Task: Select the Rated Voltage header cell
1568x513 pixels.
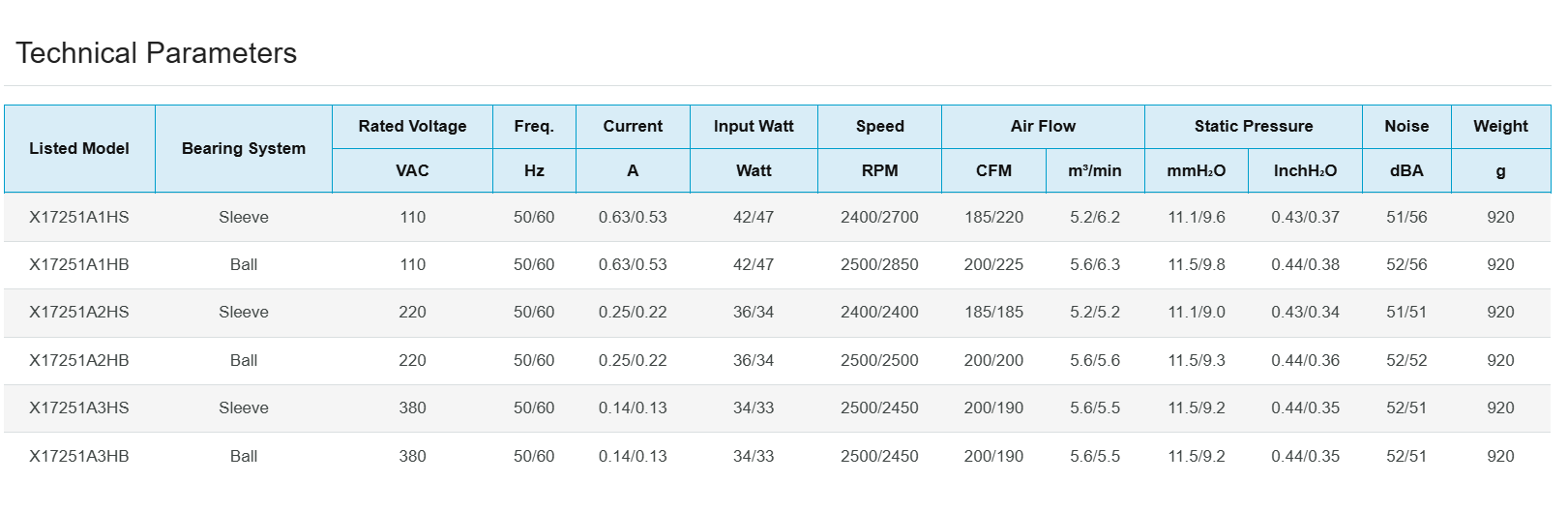Action: [x=412, y=126]
